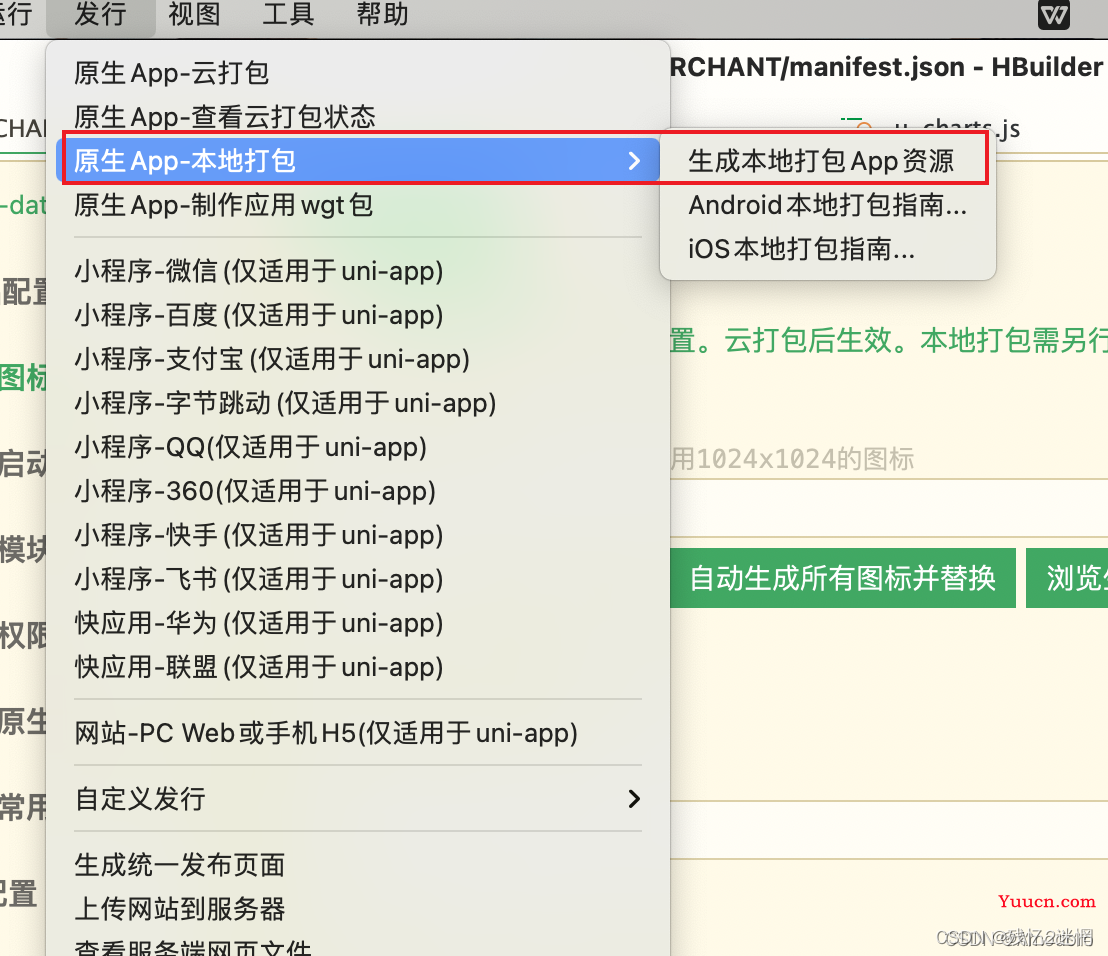
Task: Select 原生App-制作应用wgt包
Action: coord(223,205)
